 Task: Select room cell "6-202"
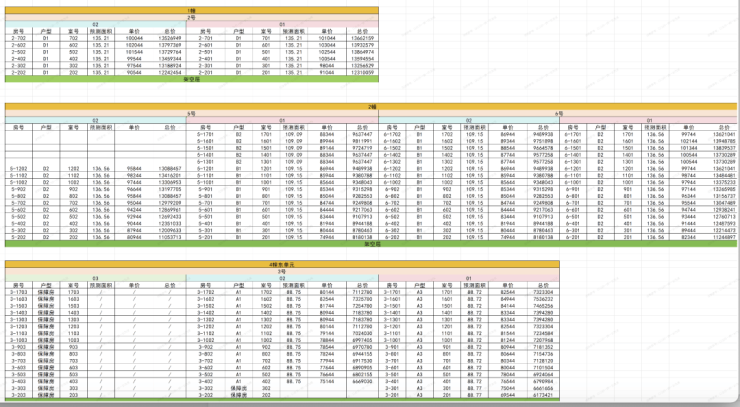pyautogui.click(x=392, y=237)
